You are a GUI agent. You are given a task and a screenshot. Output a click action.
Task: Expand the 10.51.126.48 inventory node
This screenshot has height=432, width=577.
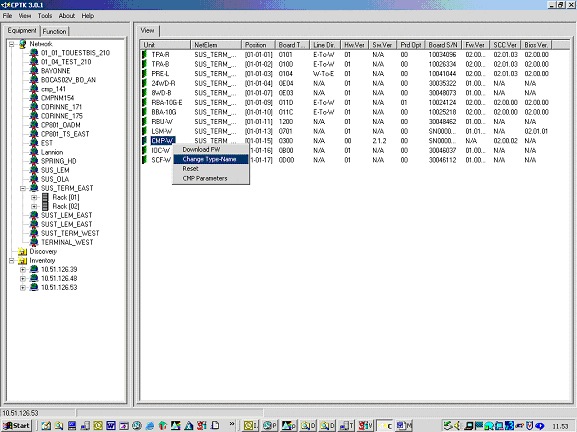tap(23, 279)
